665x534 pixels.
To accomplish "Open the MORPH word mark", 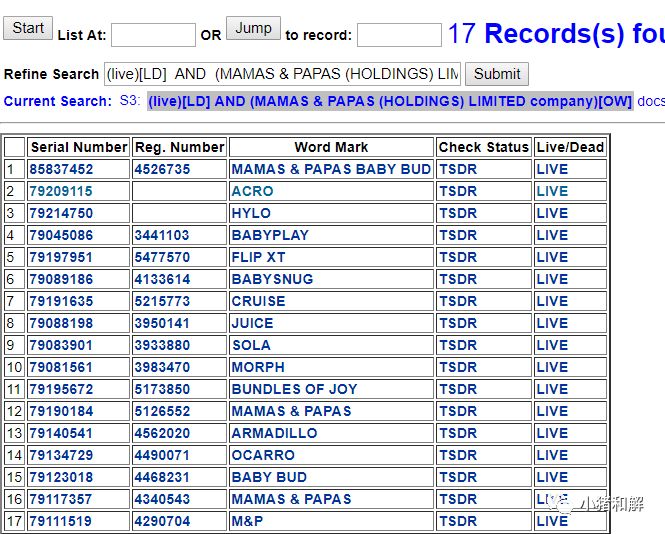I will pyautogui.click(x=258, y=367).
